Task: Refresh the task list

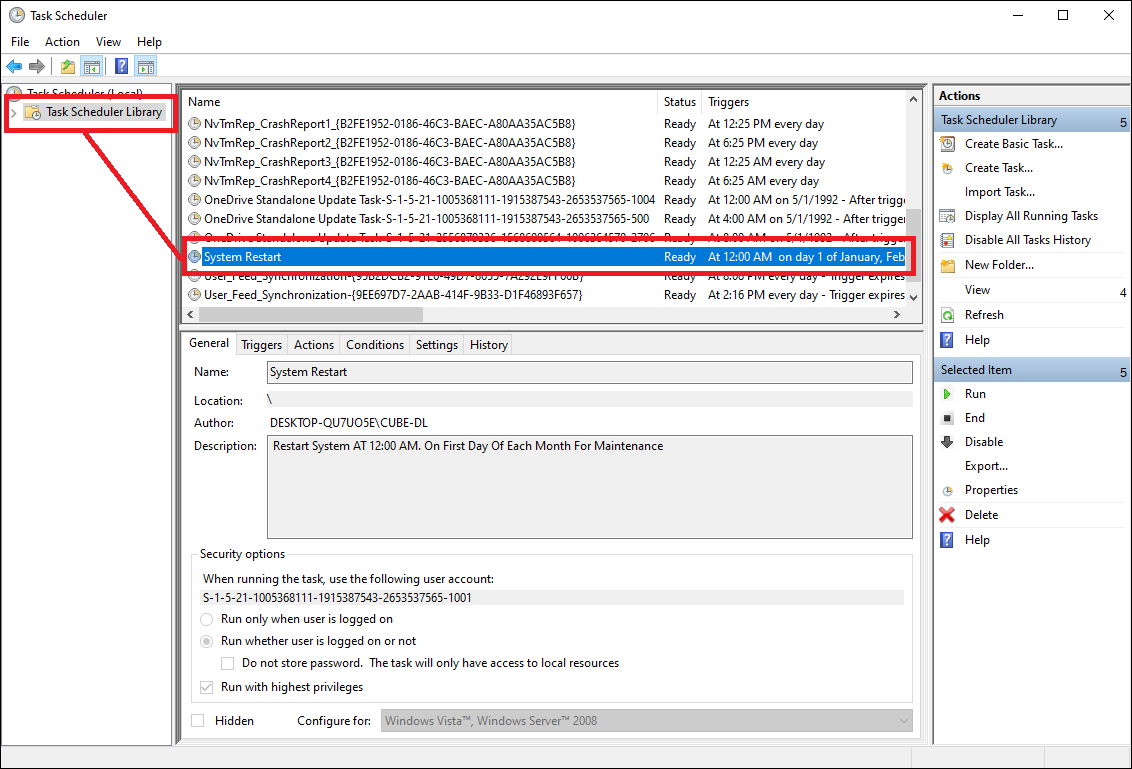Action: pos(985,314)
